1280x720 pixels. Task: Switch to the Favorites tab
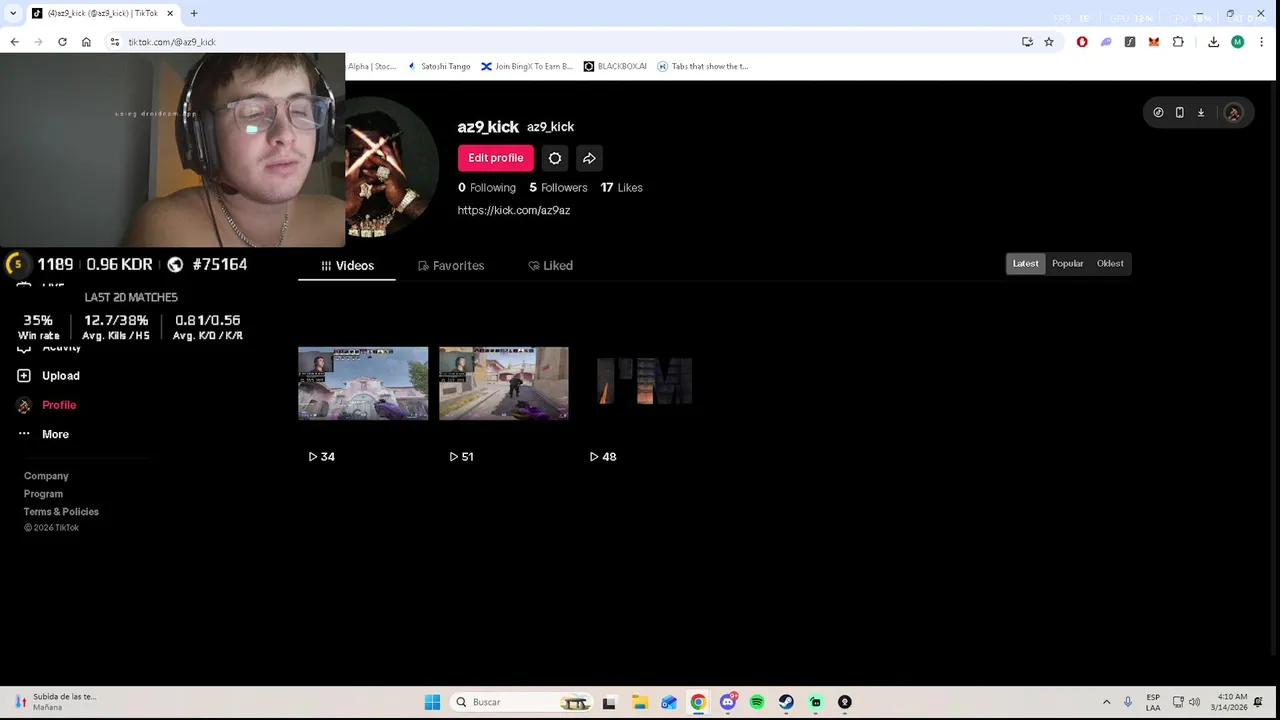point(451,265)
